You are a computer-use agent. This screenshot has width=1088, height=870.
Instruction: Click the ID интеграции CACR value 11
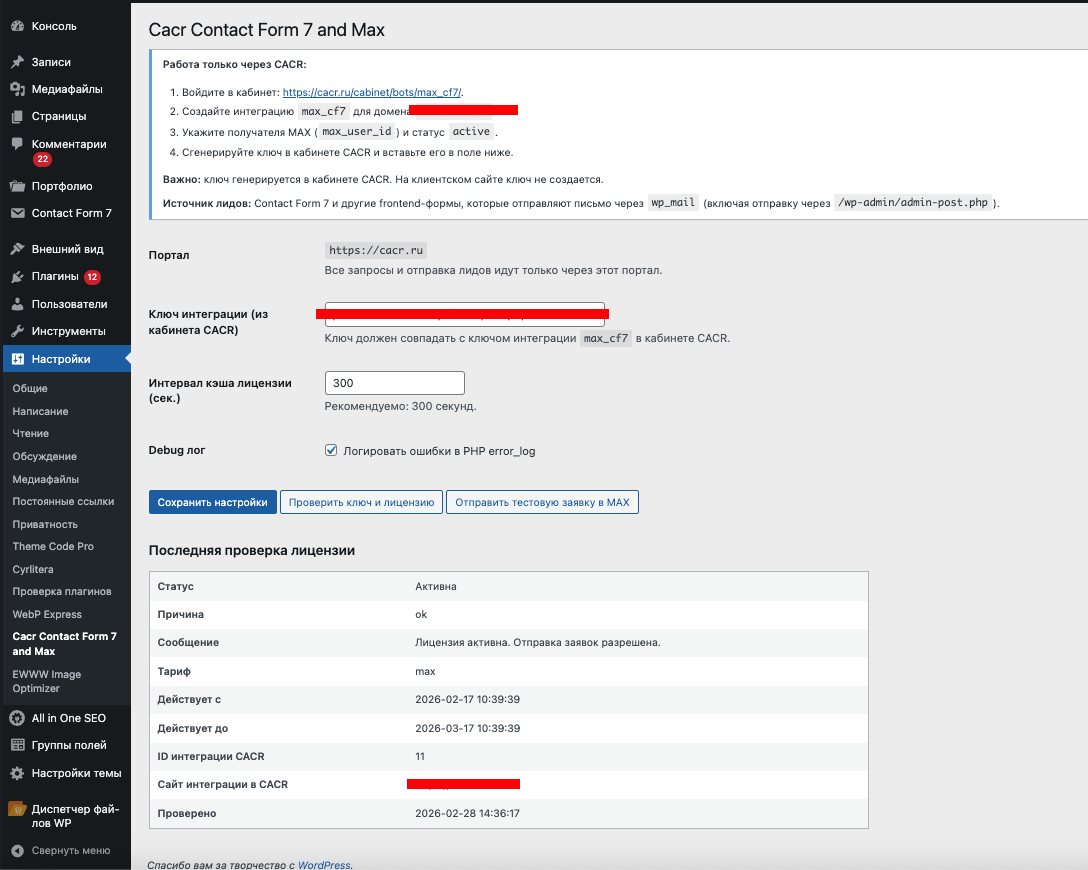[420, 756]
